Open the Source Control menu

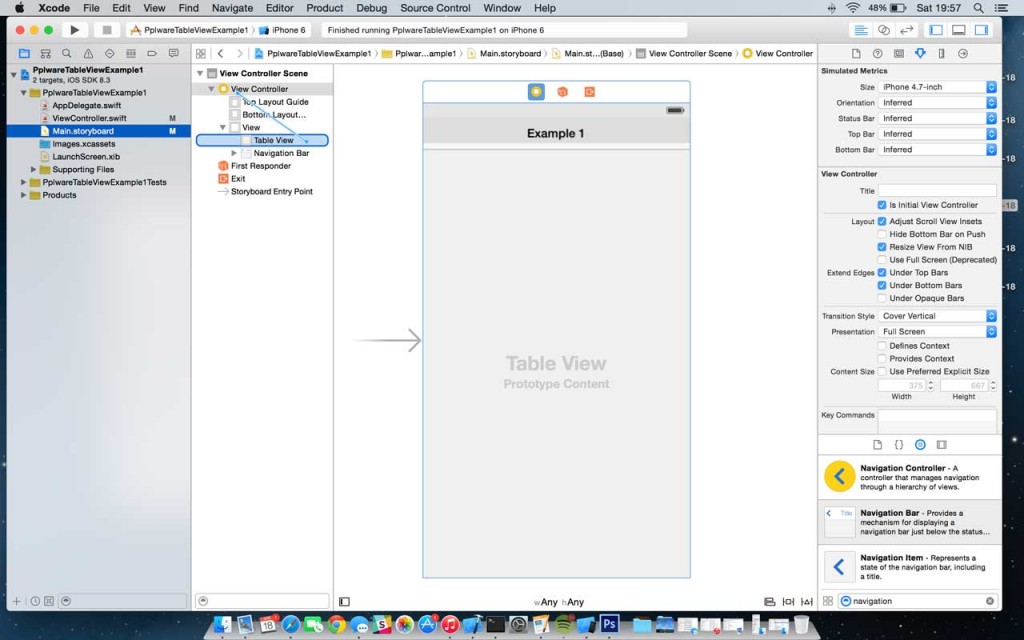pyautogui.click(x=435, y=8)
